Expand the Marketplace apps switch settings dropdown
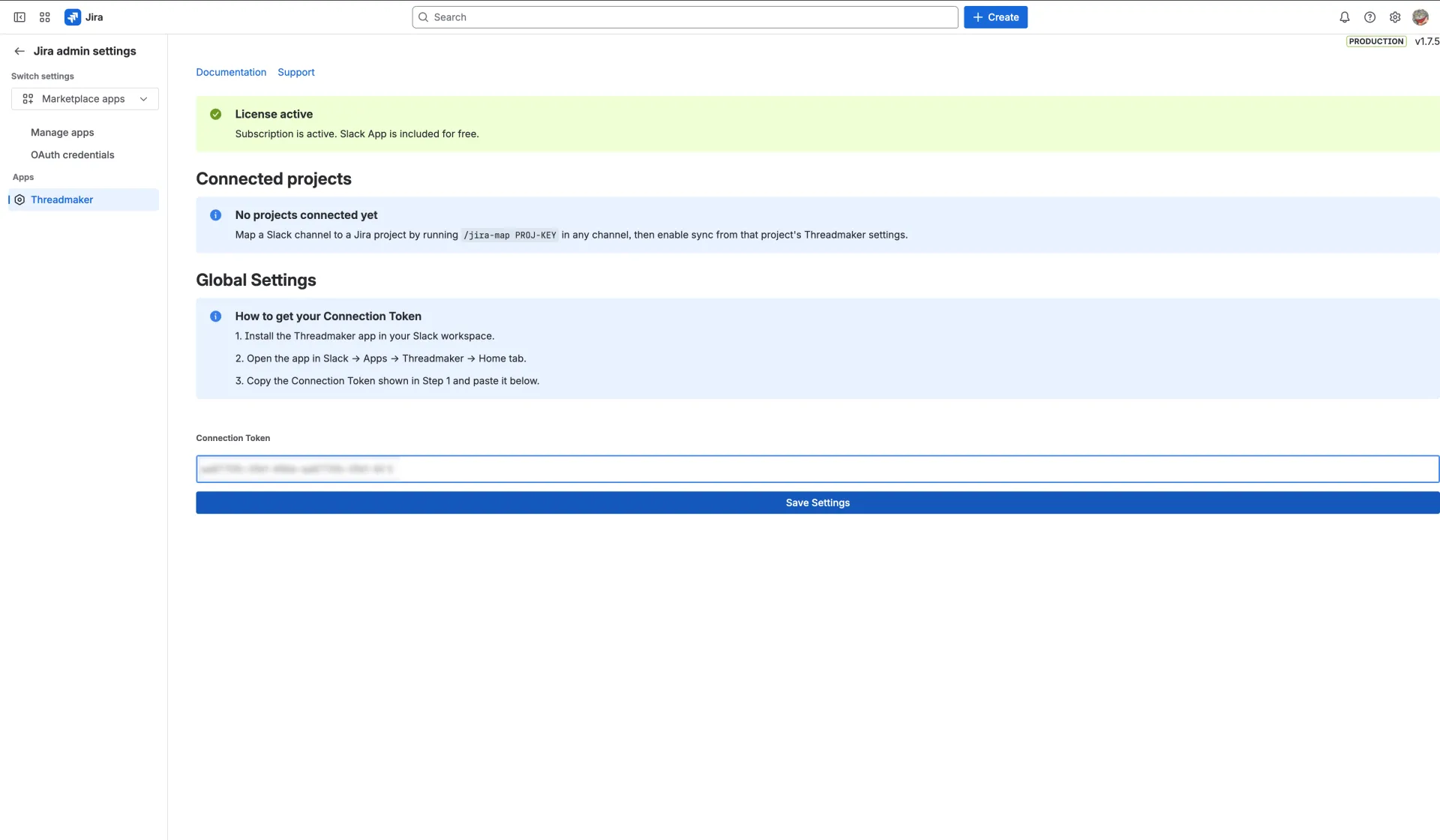 pyautogui.click(x=85, y=99)
